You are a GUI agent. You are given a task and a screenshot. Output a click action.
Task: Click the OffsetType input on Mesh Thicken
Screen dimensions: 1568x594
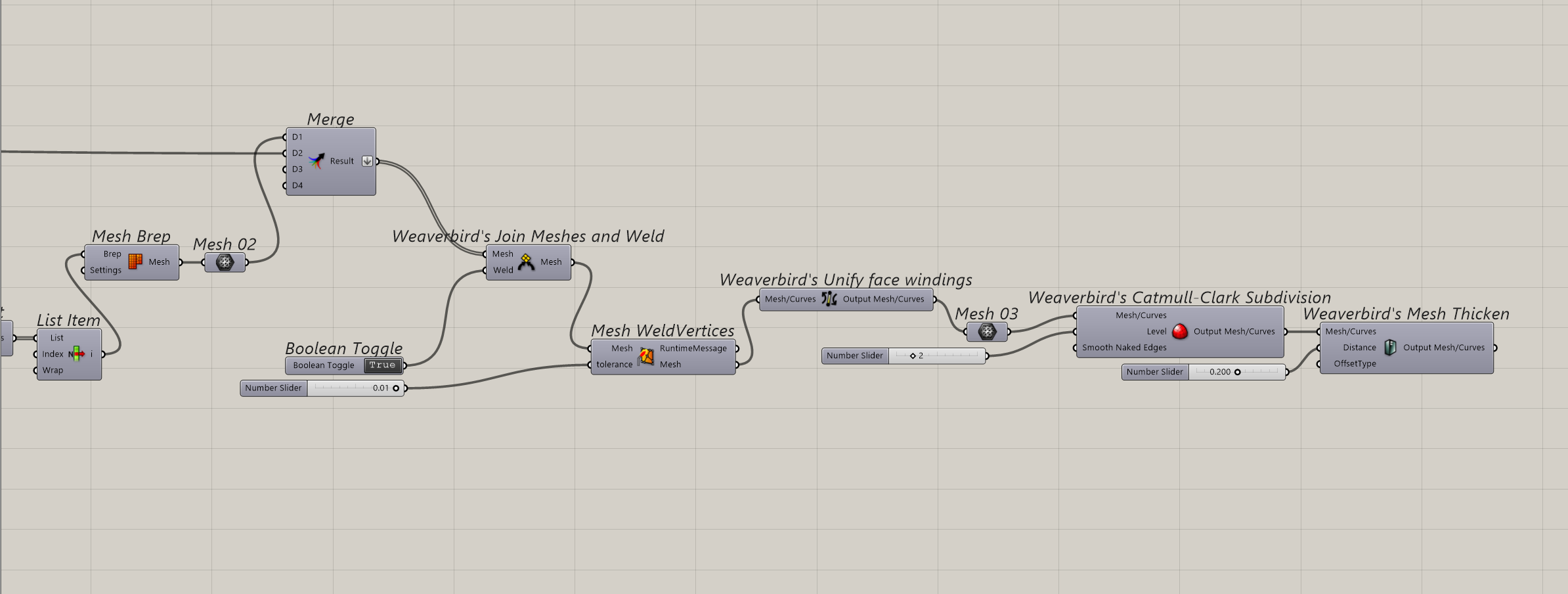tap(1354, 363)
